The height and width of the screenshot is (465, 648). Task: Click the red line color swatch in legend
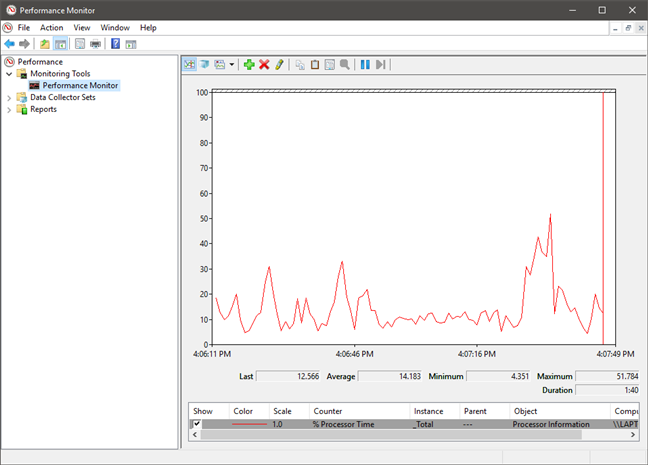[x=249, y=424]
